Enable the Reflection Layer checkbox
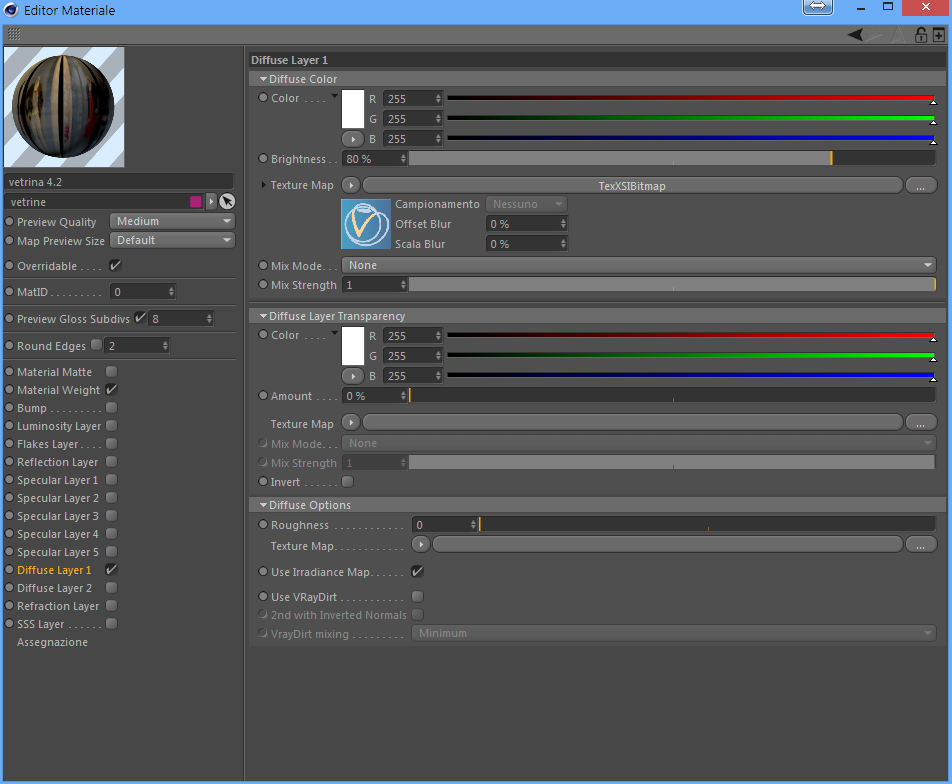This screenshot has height=784, width=952. 112,462
